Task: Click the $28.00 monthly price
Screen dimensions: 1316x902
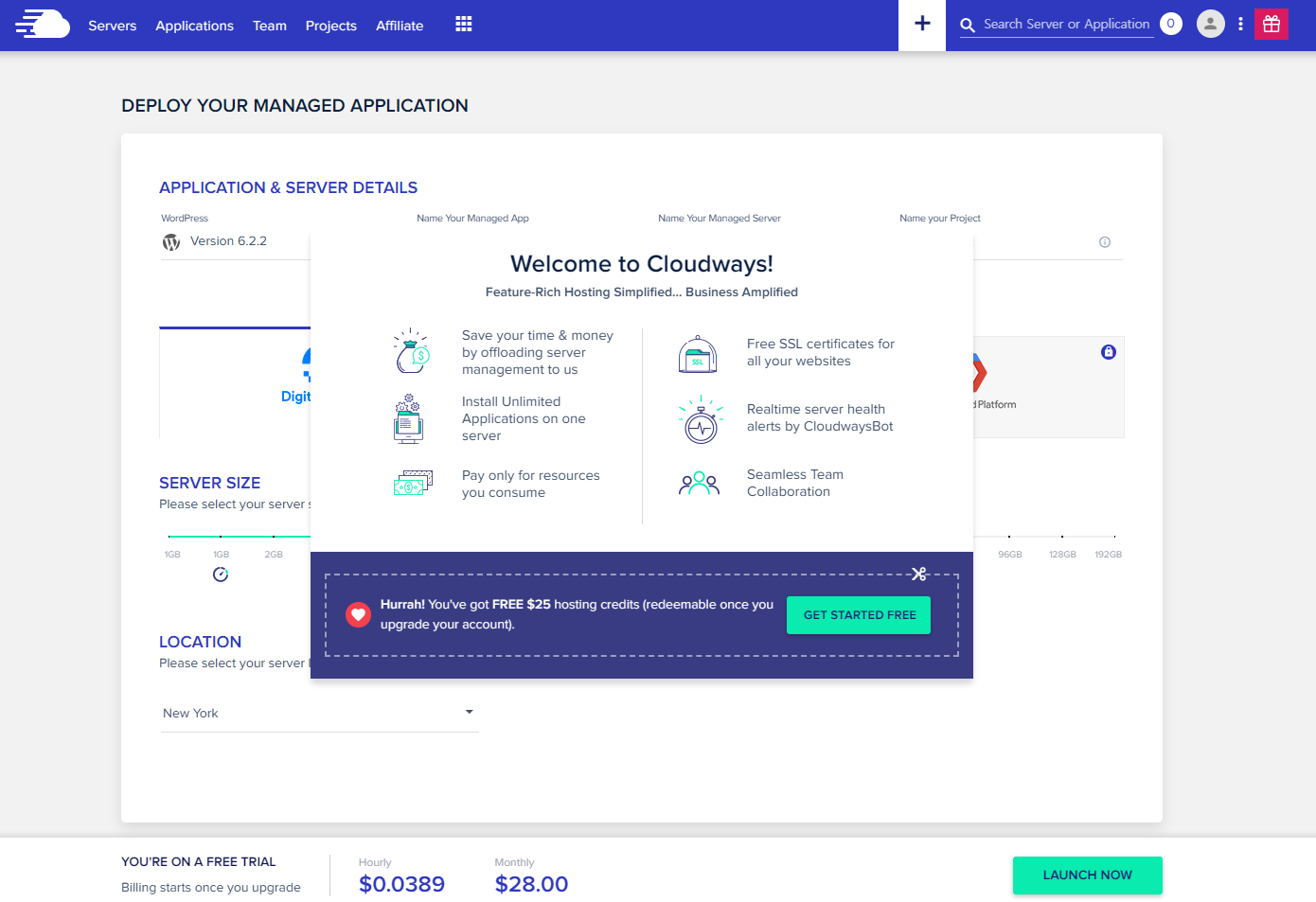Action: coord(531,884)
